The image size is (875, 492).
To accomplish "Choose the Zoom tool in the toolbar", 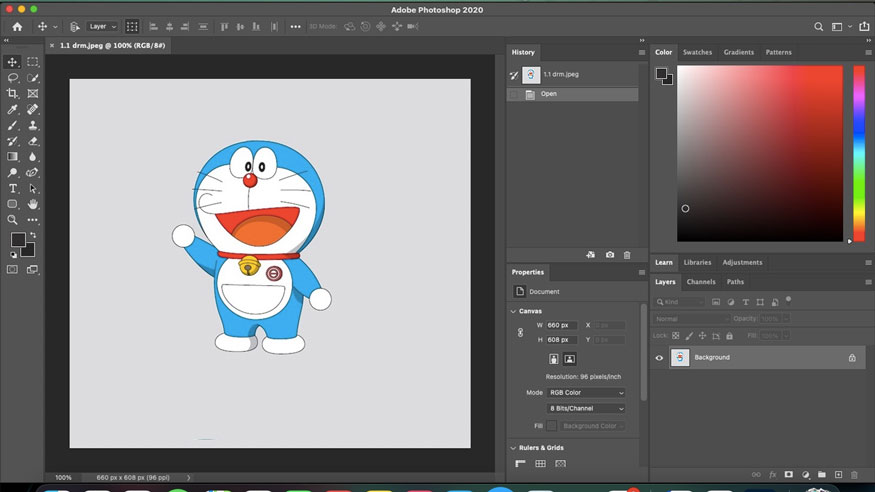I will click(13, 220).
